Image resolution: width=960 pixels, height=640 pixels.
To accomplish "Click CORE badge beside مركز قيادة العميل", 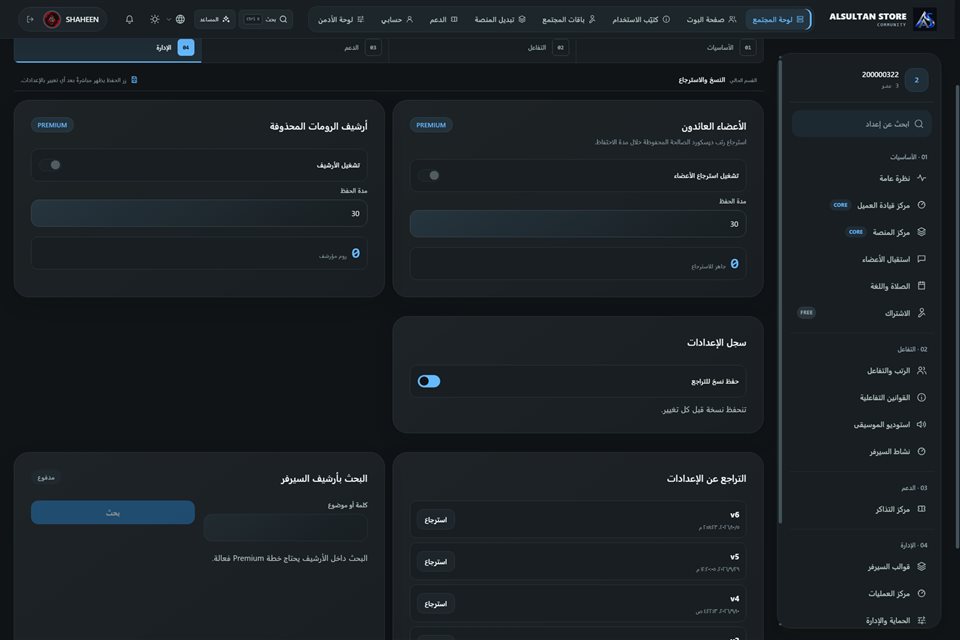I will [x=841, y=205].
